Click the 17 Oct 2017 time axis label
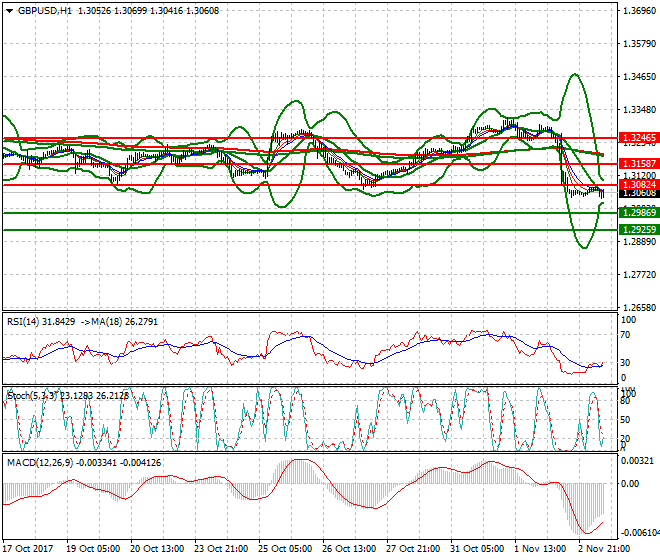The width and height of the screenshot is (660, 560). click(x=28, y=549)
